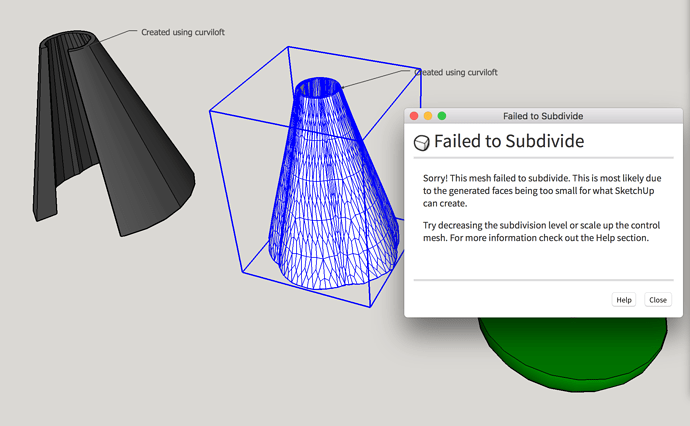Image resolution: width=690 pixels, height=426 pixels.
Task: Click the large 'Failed to Subdivide' heading
Action: 509,141
